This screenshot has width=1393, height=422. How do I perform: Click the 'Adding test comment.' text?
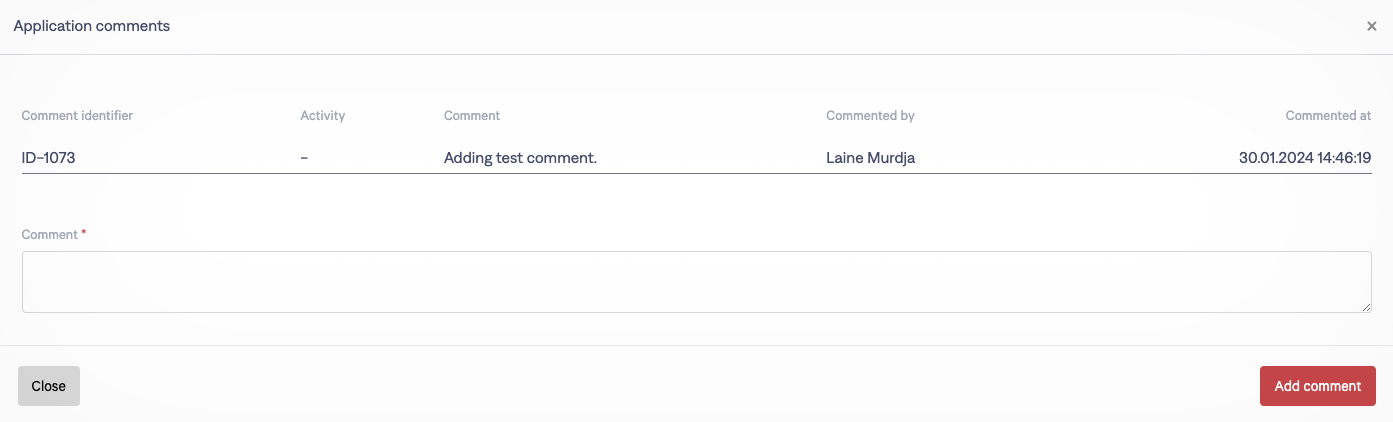[520, 158]
